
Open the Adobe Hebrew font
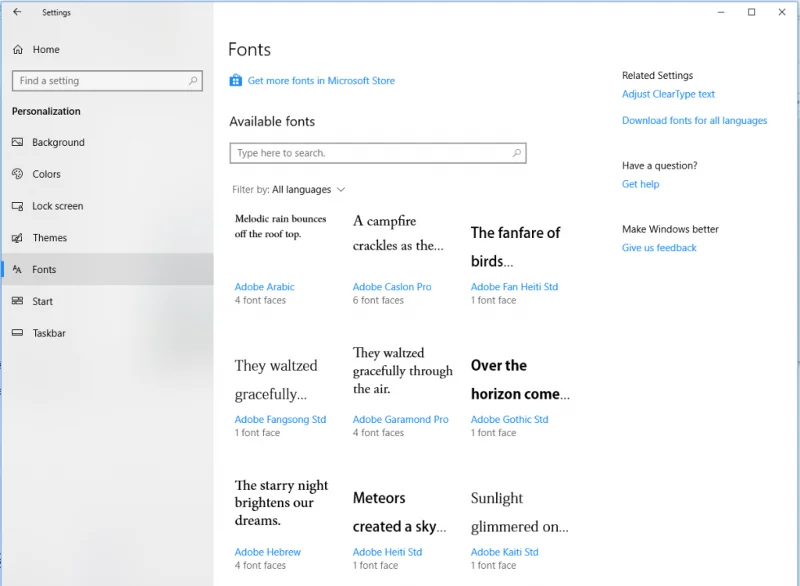[x=267, y=552]
